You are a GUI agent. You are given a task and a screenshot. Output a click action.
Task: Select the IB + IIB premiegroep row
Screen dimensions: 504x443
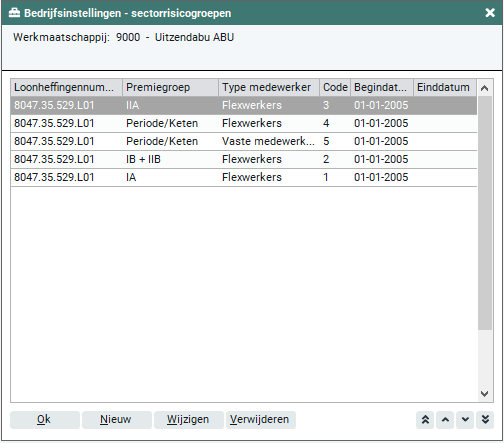244,159
